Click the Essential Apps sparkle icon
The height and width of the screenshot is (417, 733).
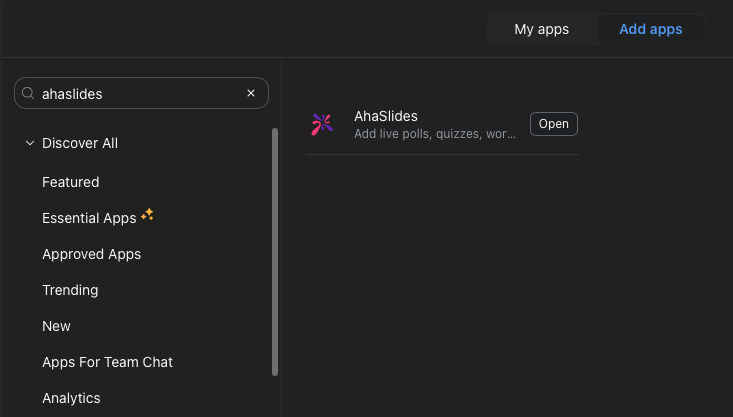point(148,215)
